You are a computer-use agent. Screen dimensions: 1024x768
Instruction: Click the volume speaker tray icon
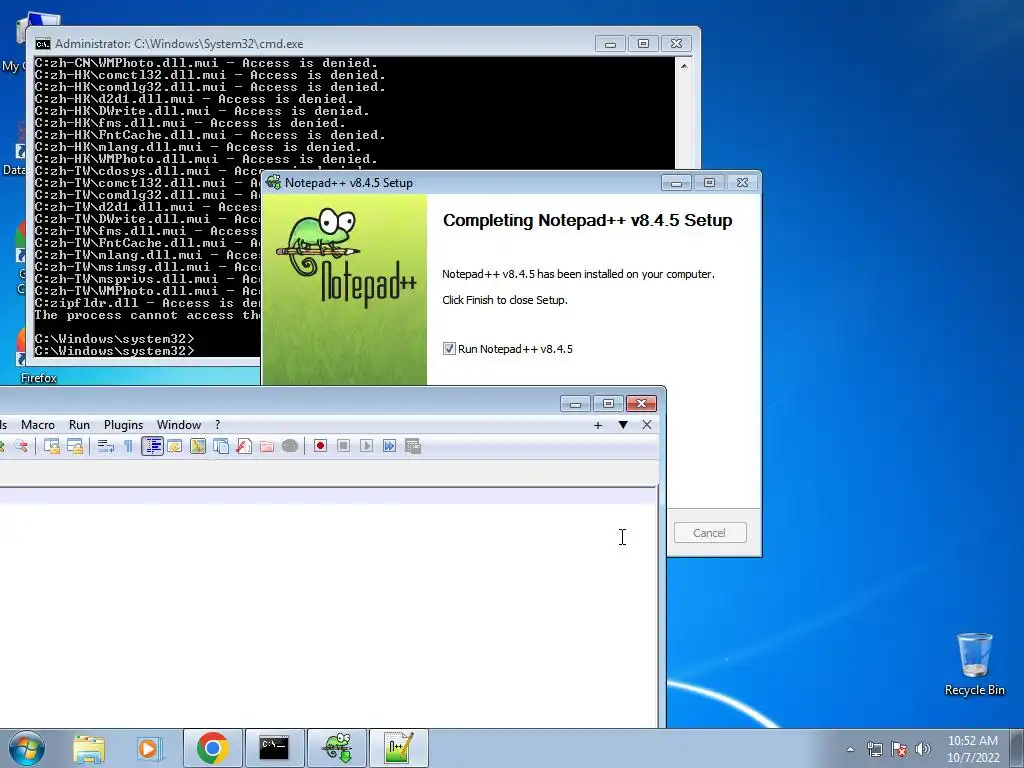[923, 749]
